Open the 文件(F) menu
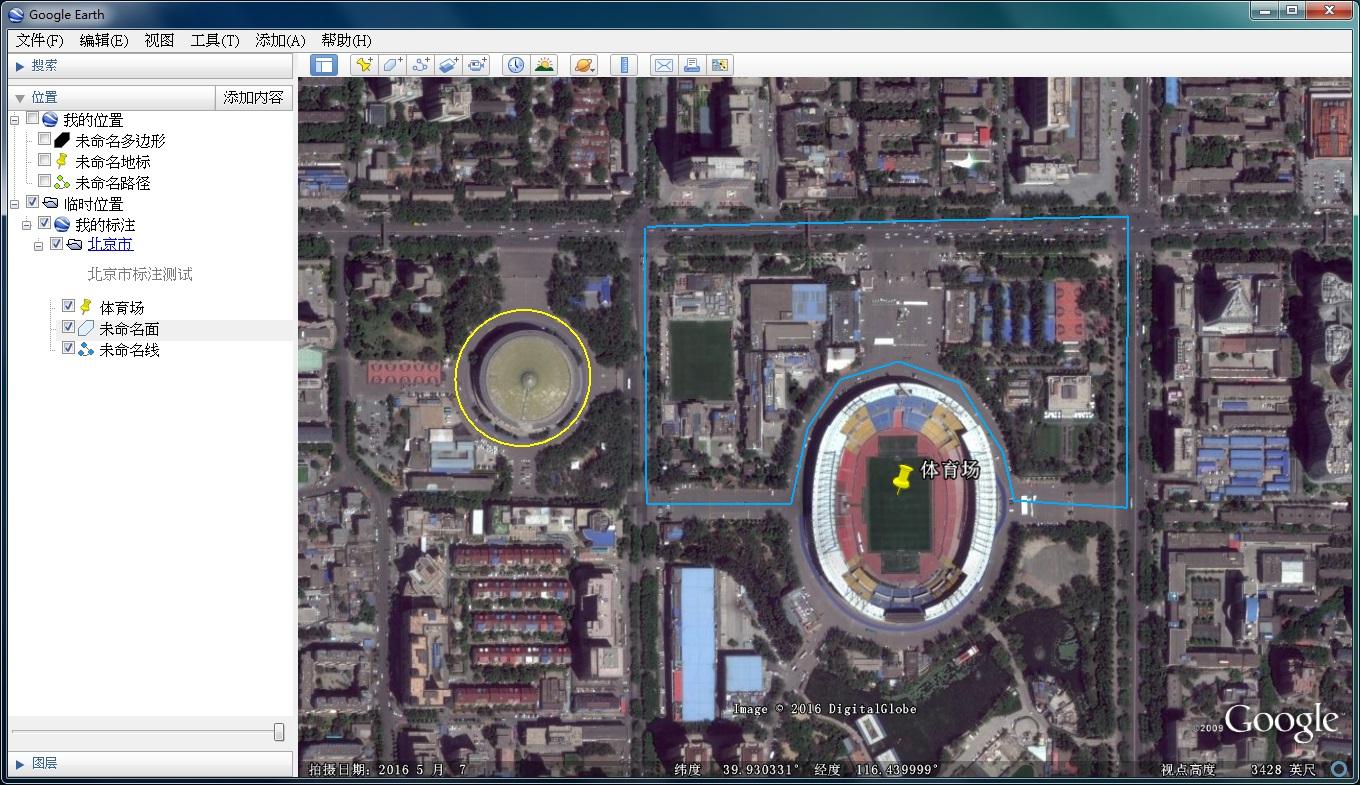The image size is (1360, 785). (39, 40)
